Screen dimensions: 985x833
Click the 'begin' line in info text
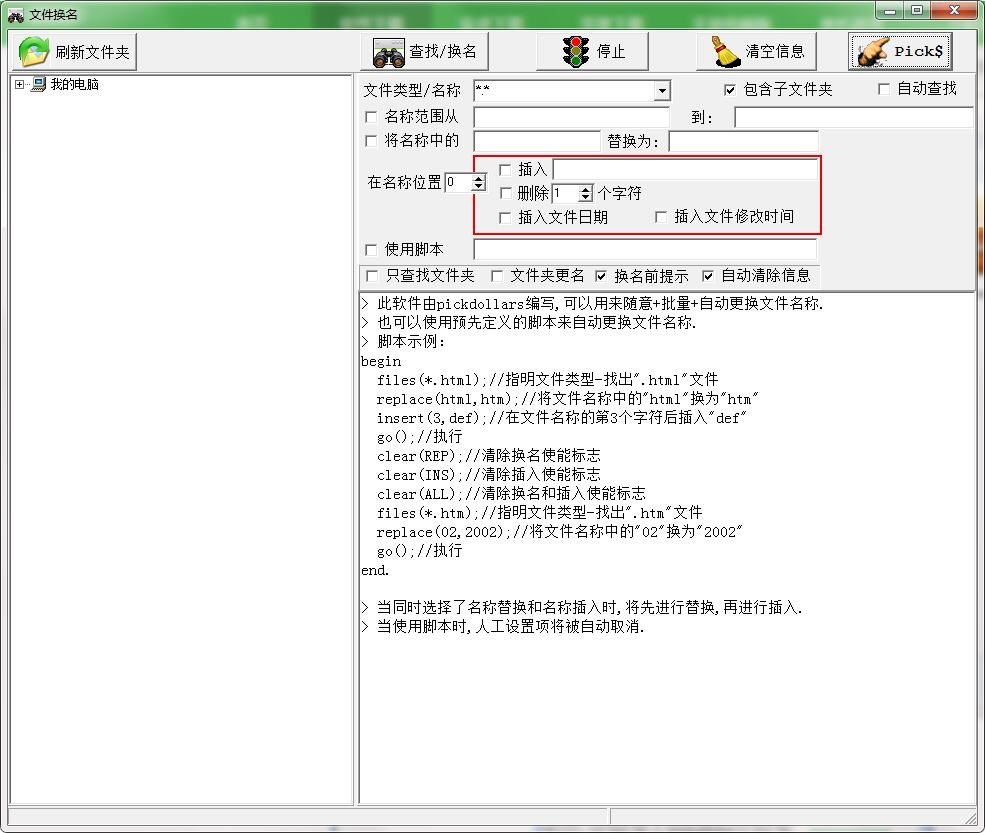click(381, 361)
